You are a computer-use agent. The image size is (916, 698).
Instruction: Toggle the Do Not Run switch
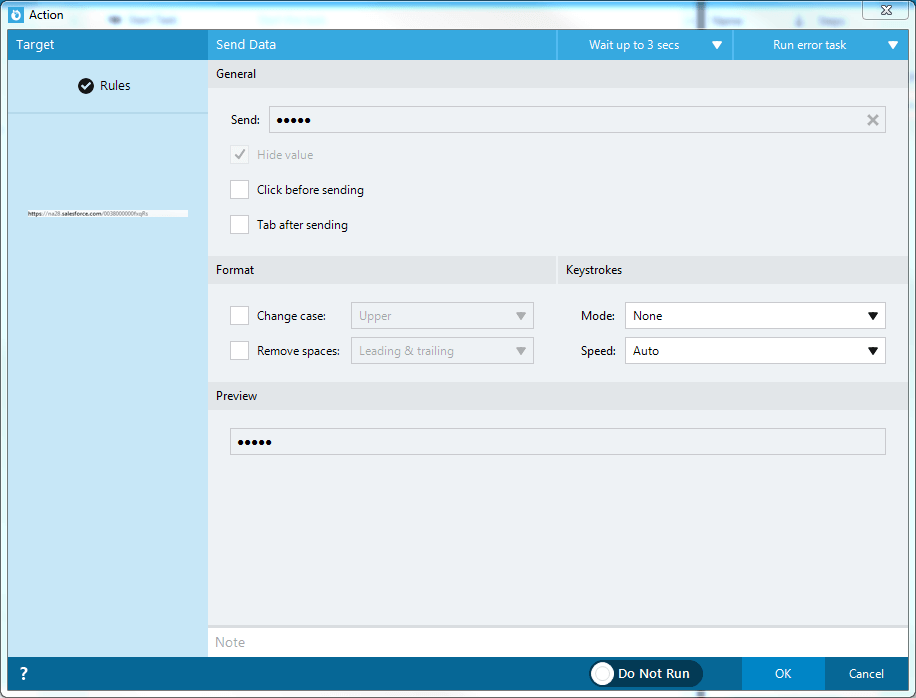point(646,673)
